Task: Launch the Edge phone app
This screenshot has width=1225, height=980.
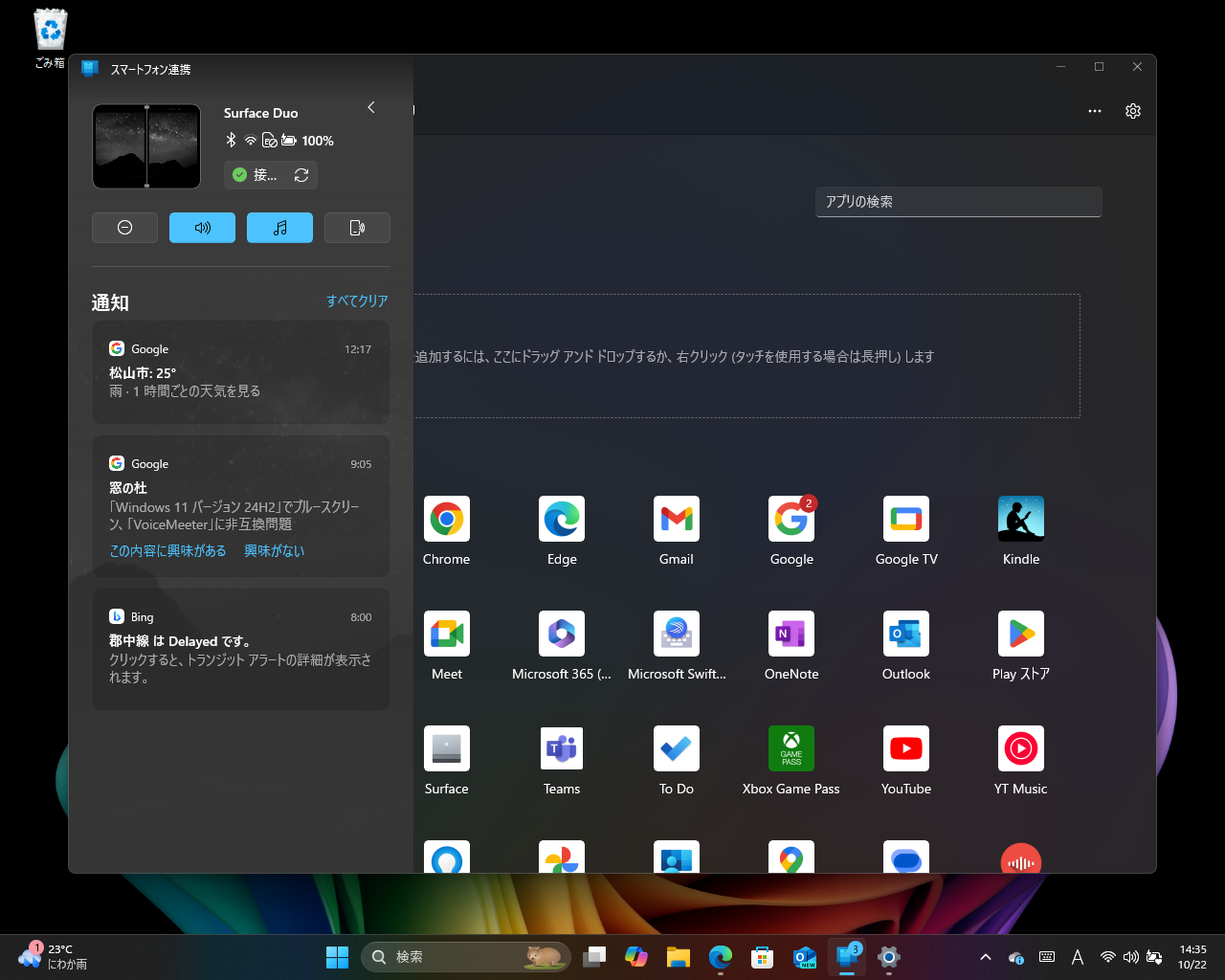Action: [x=562, y=520]
